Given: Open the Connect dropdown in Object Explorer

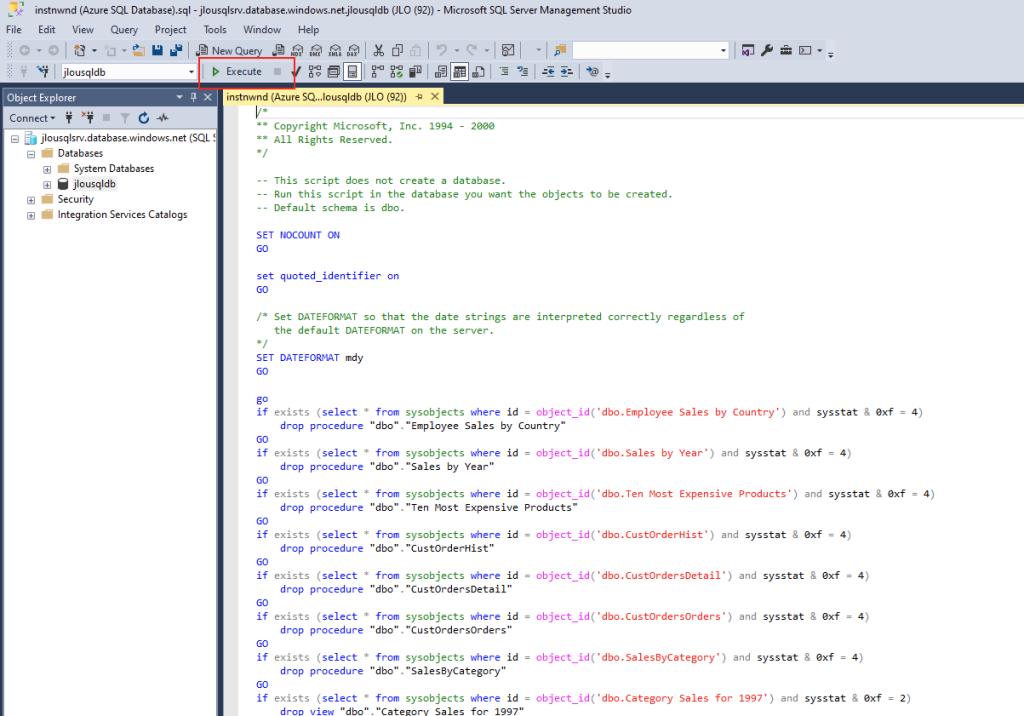Looking at the screenshot, I should click(32, 118).
